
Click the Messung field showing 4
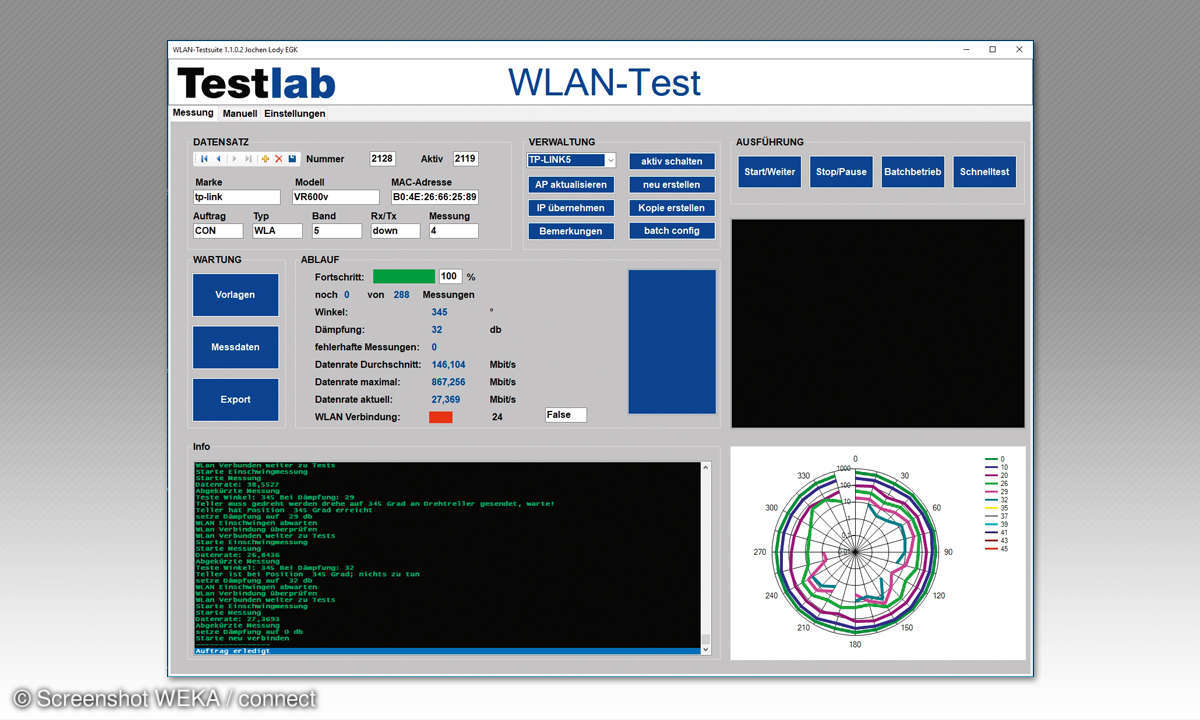(454, 231)
